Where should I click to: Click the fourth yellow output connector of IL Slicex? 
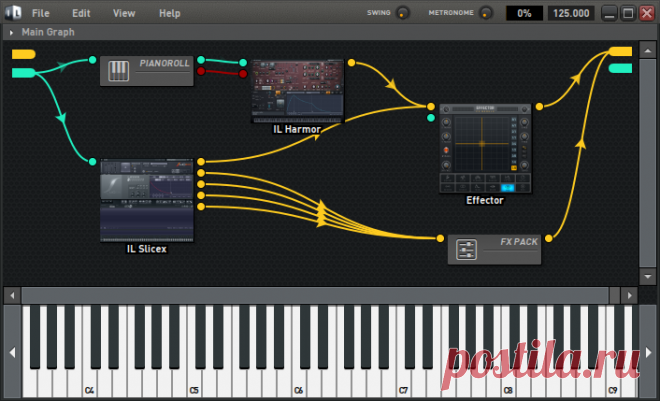(x=201, y=195)
